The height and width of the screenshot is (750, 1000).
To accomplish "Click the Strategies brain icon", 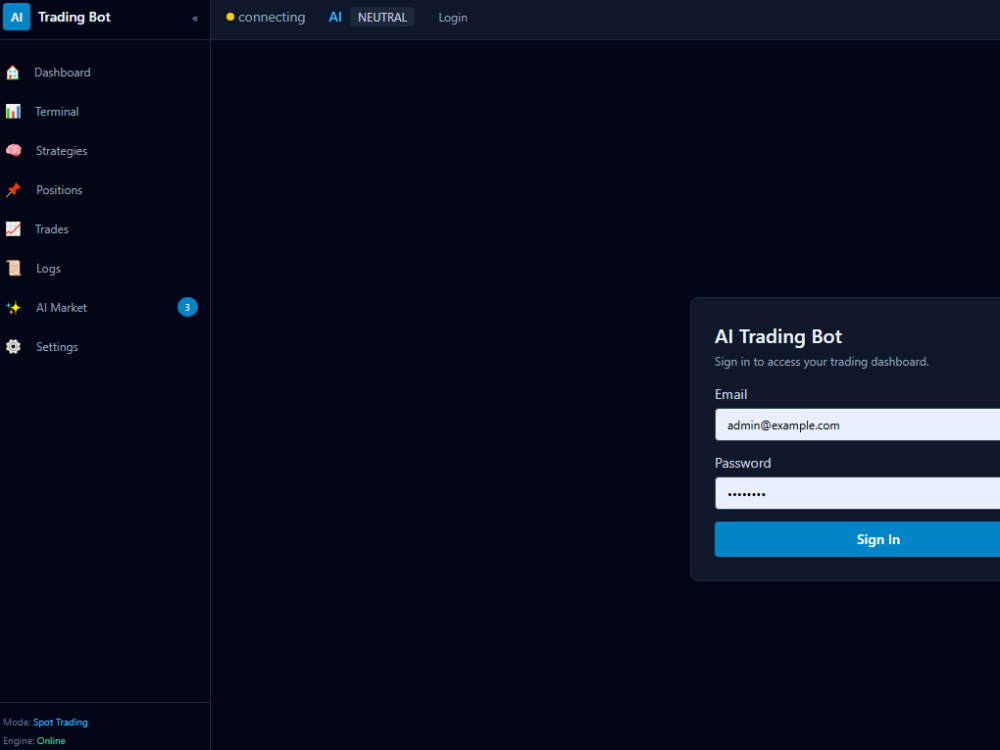I will coord(13,151).
